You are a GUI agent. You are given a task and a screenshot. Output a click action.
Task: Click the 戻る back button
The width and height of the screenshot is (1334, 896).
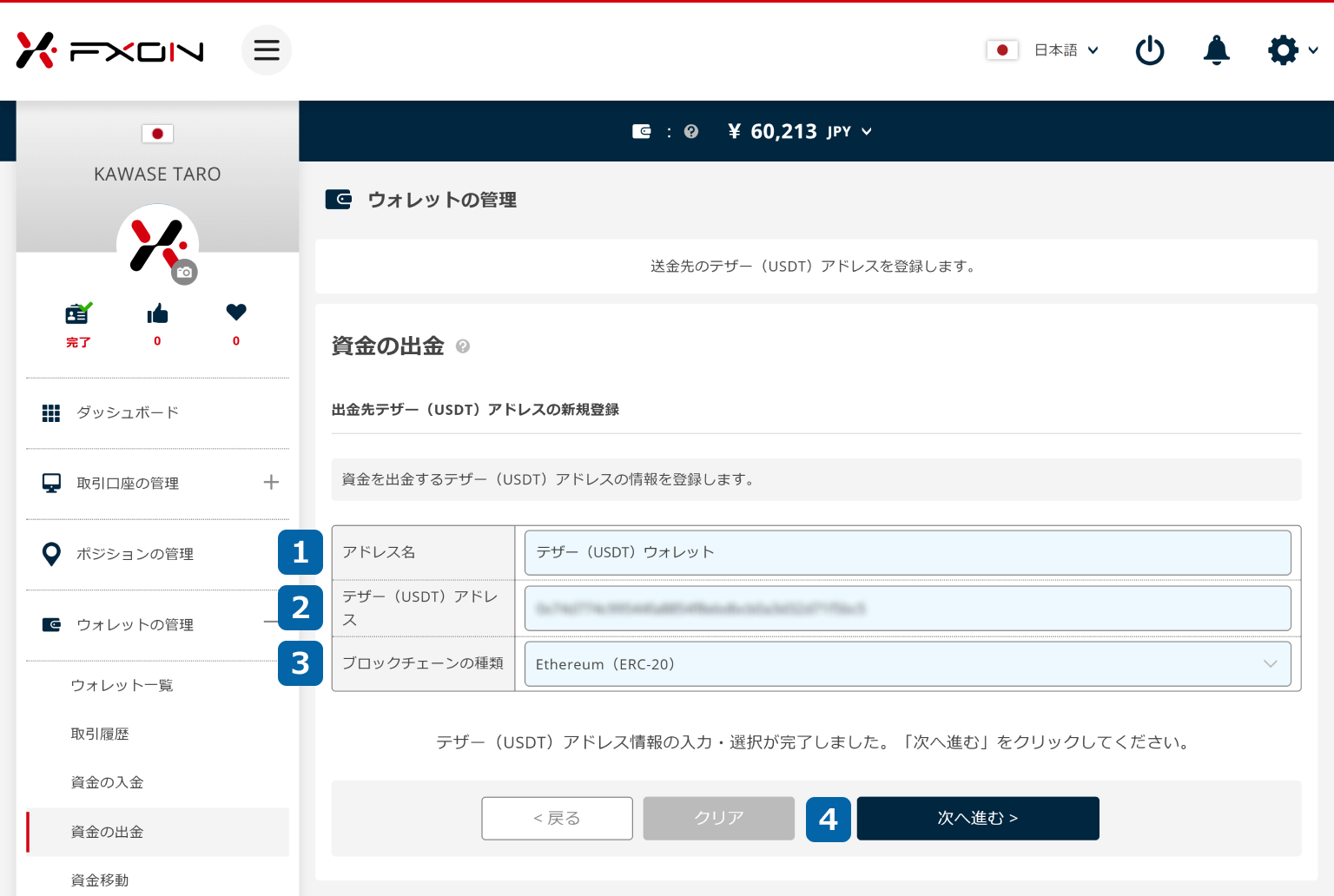click(557, 818)
